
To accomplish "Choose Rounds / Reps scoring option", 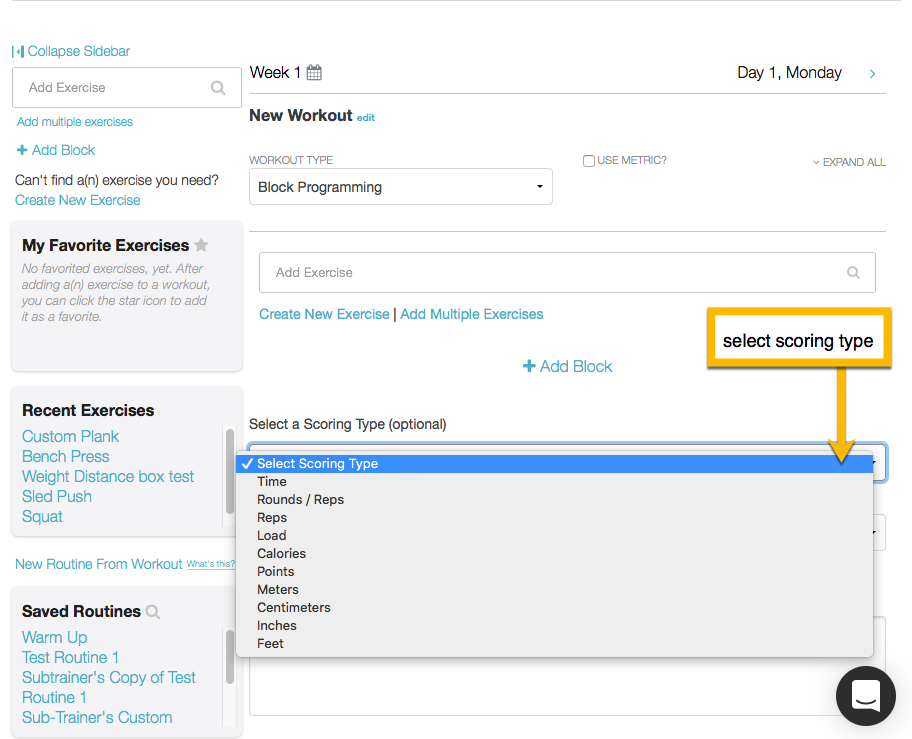I will click(x=300, y=500).
